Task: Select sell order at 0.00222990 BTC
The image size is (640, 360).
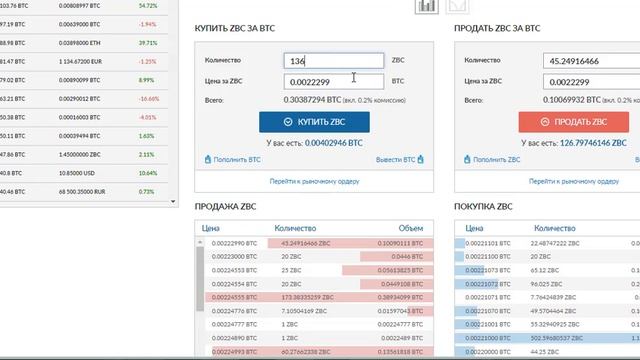Action: tap(319, 243)
